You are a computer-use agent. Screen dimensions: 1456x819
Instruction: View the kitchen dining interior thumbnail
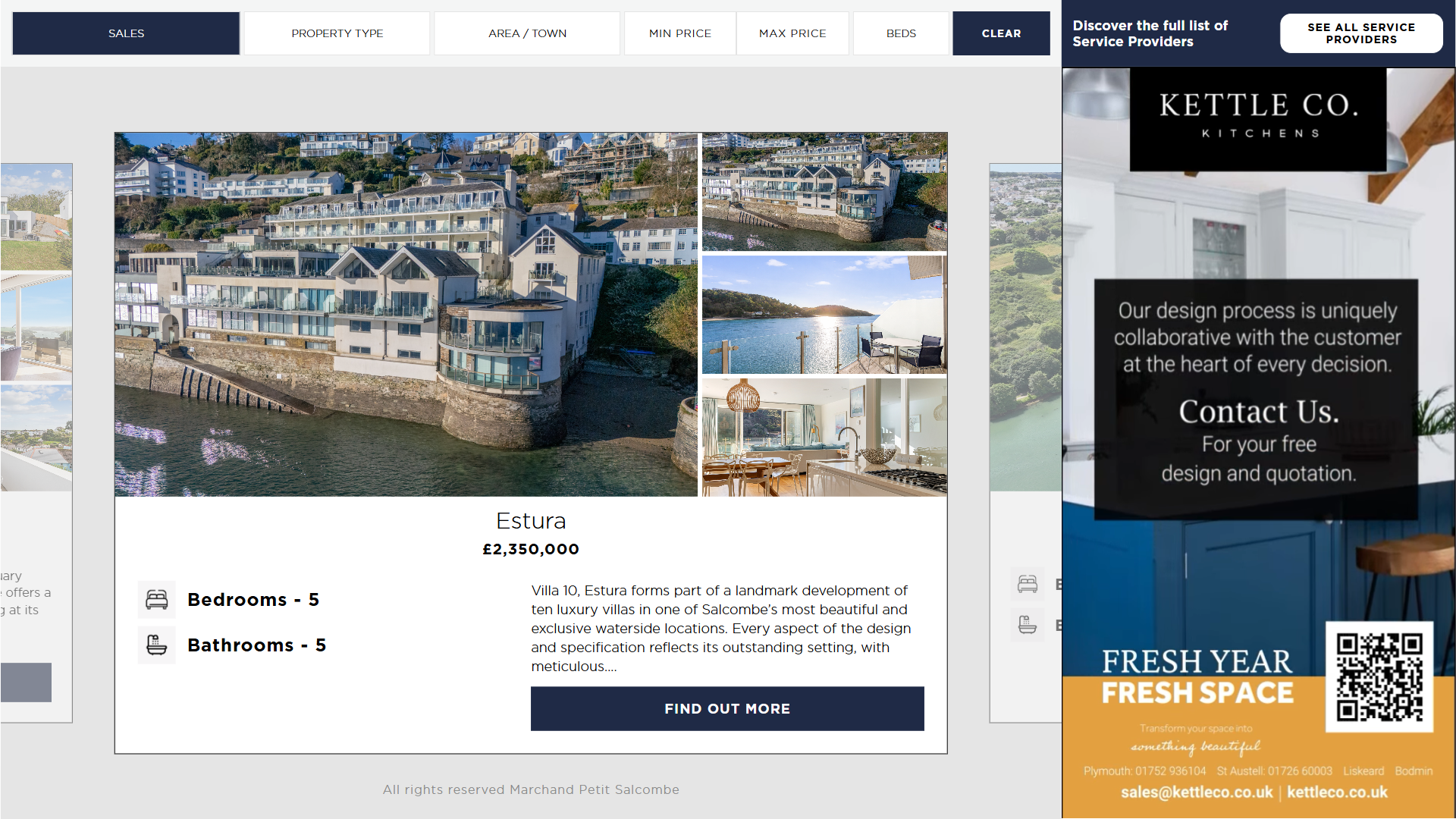click(x=824, y=438)
